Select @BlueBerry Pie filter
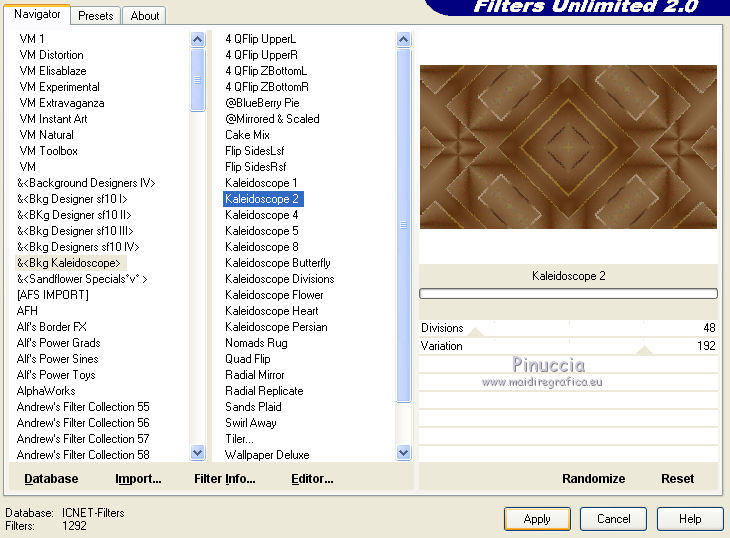Viewport: 730px width, 538px height. (x=262, y=103)
